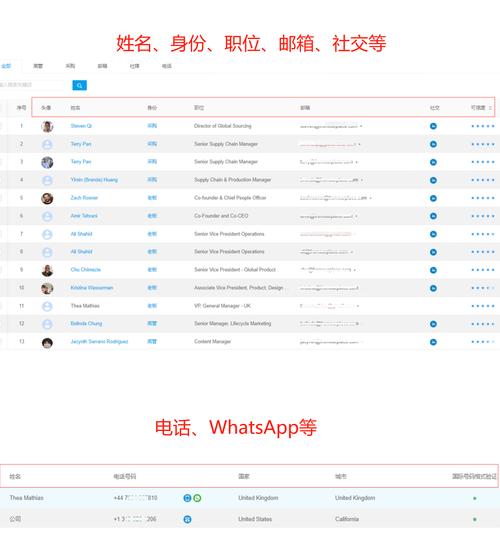Click blue phone icon in +1 United States row

[x=187, y=519]
